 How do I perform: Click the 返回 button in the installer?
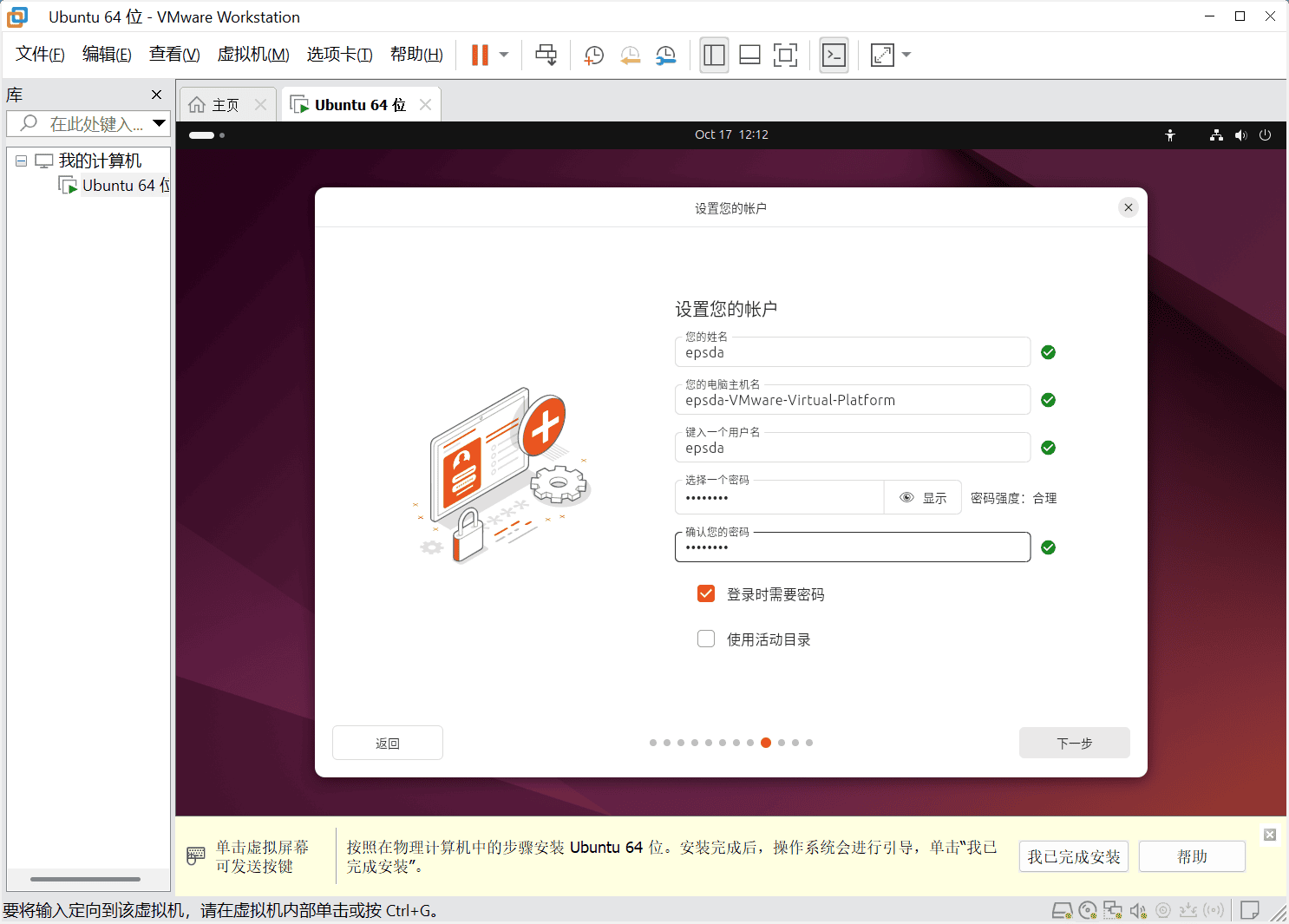pos(388,743)
